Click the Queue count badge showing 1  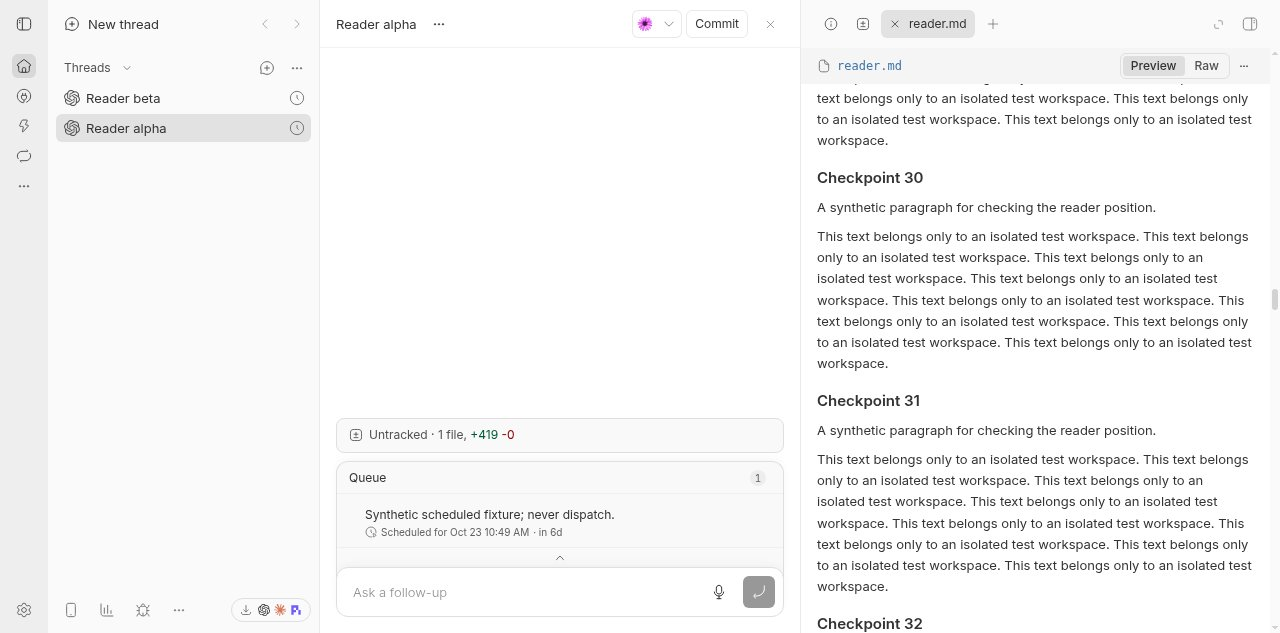tap(758, 478)
